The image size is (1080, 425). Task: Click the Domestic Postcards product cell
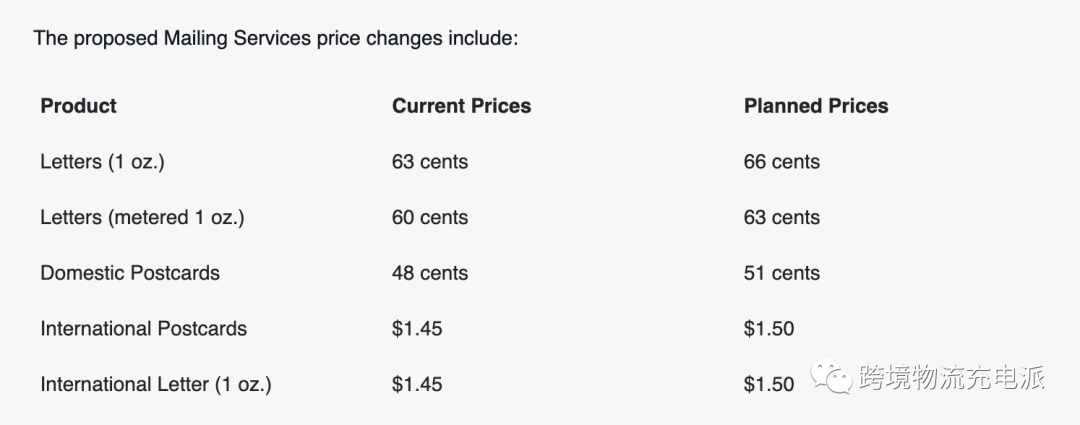(x=130, y=273)
